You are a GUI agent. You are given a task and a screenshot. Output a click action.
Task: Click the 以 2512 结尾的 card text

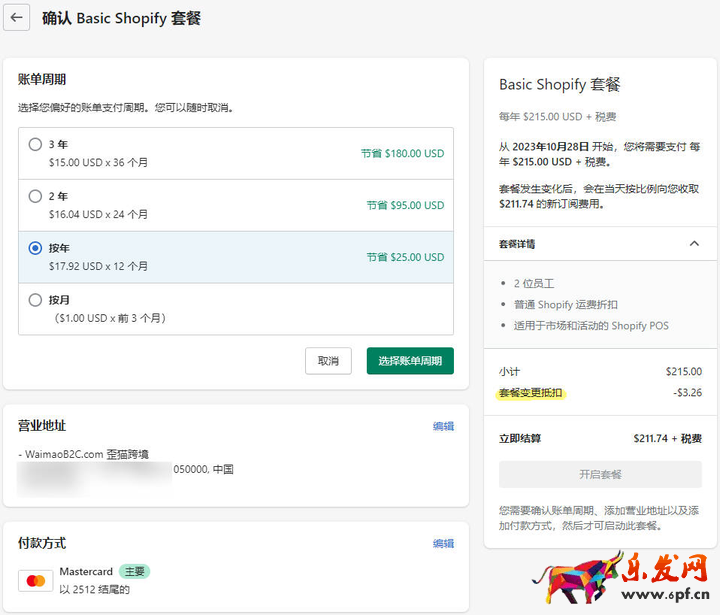[94, 589]
